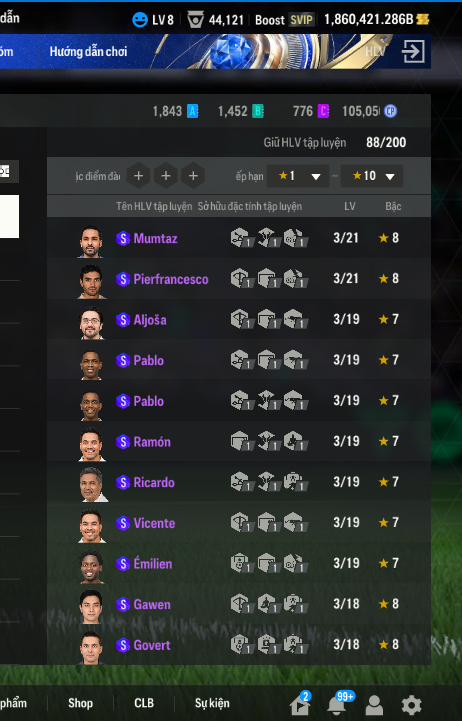462x721 pixels.
Task: Click the purple C card icon
Action: pyautogui.click(x=323, y=111)
